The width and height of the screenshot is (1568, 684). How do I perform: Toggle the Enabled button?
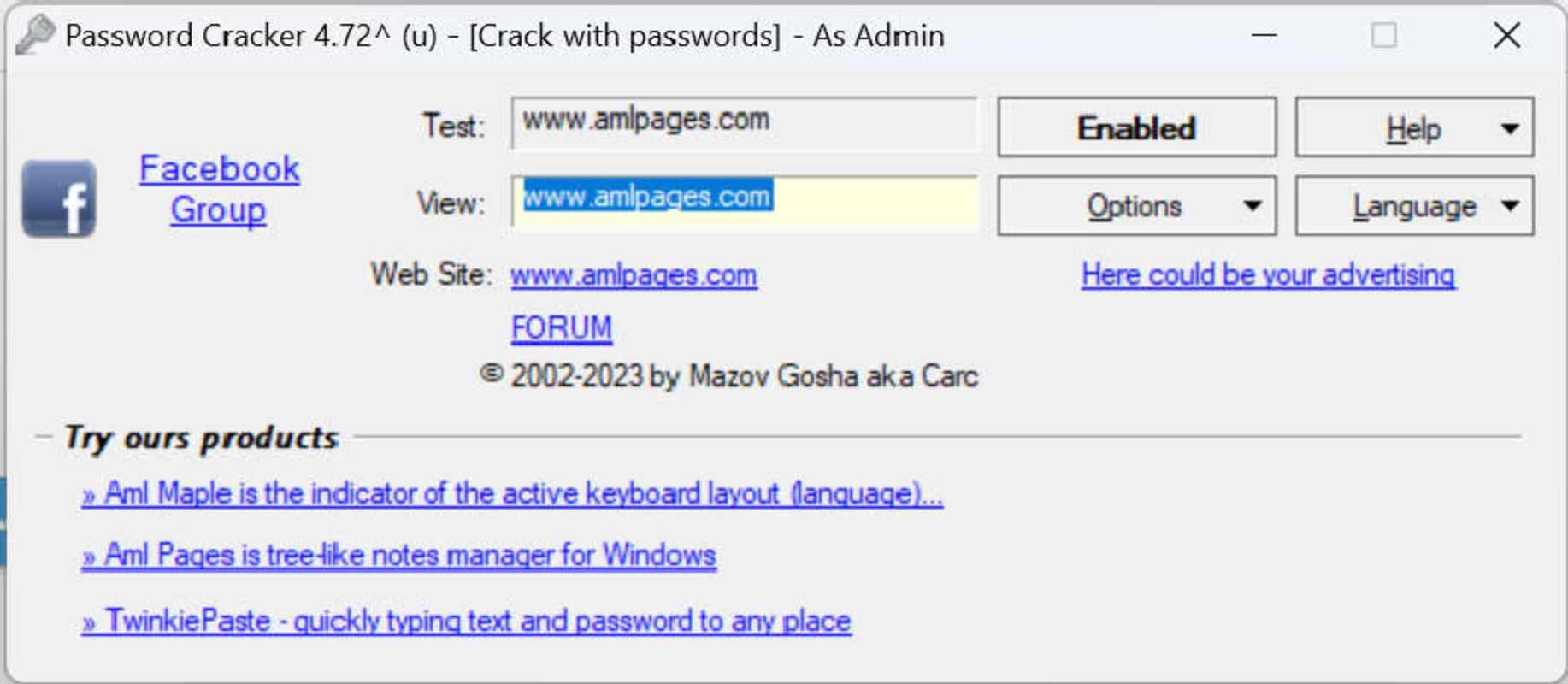(x=1136, y=127)
